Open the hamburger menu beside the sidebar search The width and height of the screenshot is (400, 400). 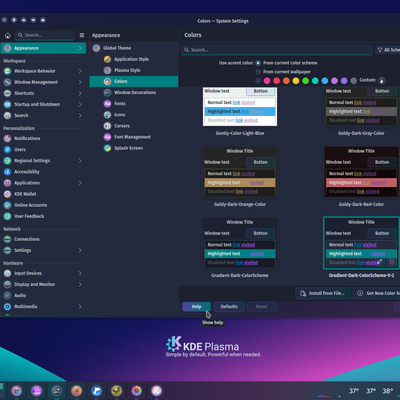click(82, 35)
